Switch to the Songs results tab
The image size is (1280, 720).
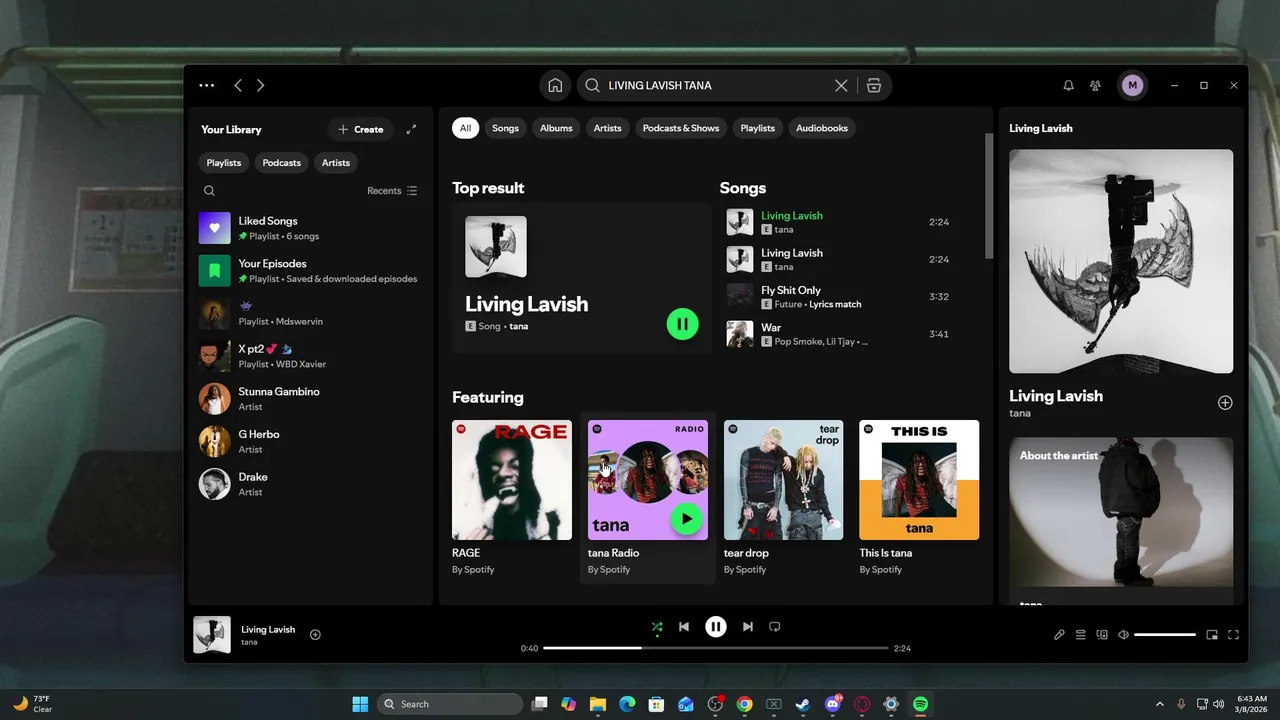click(505, 128)
